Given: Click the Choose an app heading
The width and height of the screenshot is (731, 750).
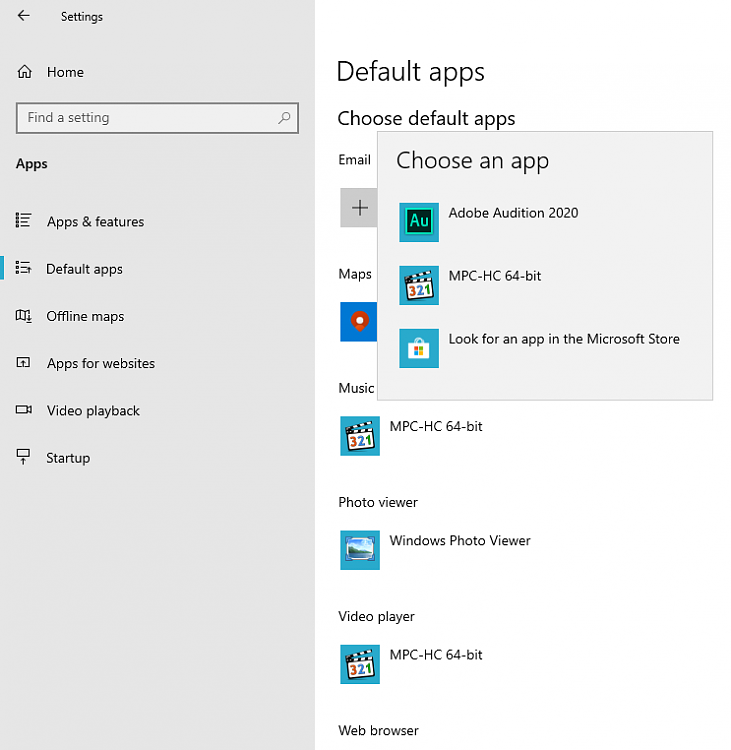Looking at the screenshot, I should (473, 161).
